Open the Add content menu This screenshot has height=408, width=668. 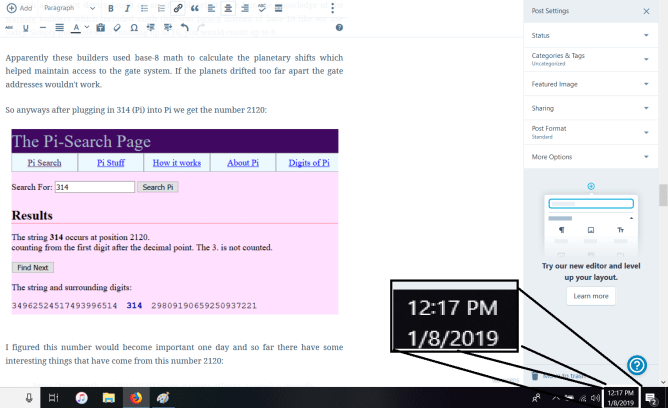(x=19, y=8)
